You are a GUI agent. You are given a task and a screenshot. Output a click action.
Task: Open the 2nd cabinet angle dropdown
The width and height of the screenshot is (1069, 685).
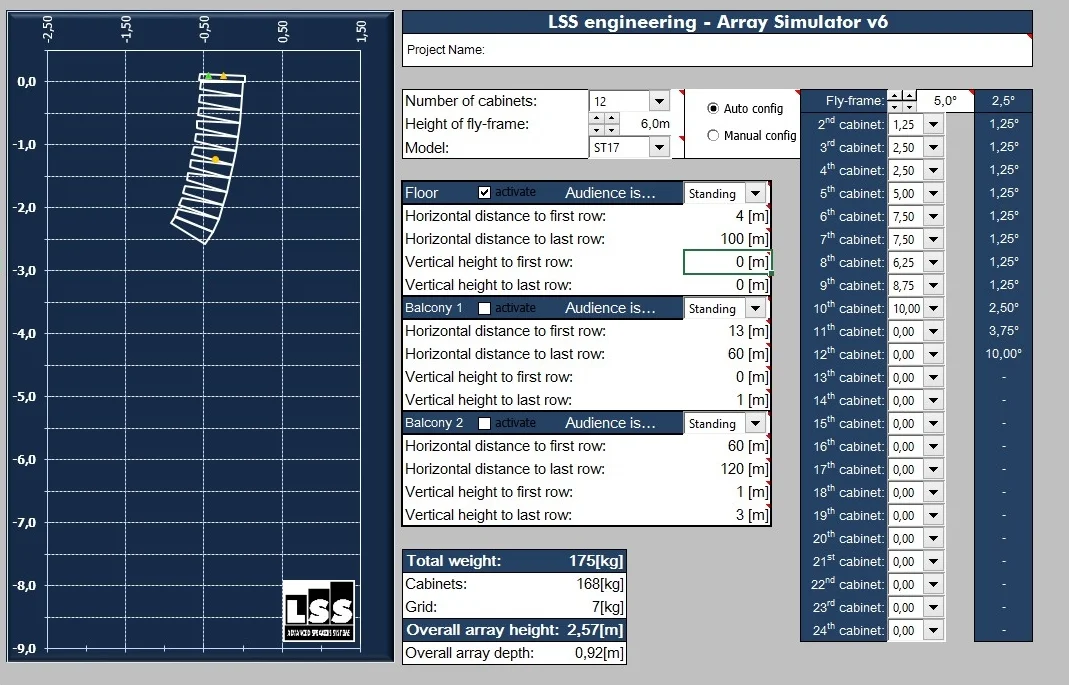click(934, 124)
